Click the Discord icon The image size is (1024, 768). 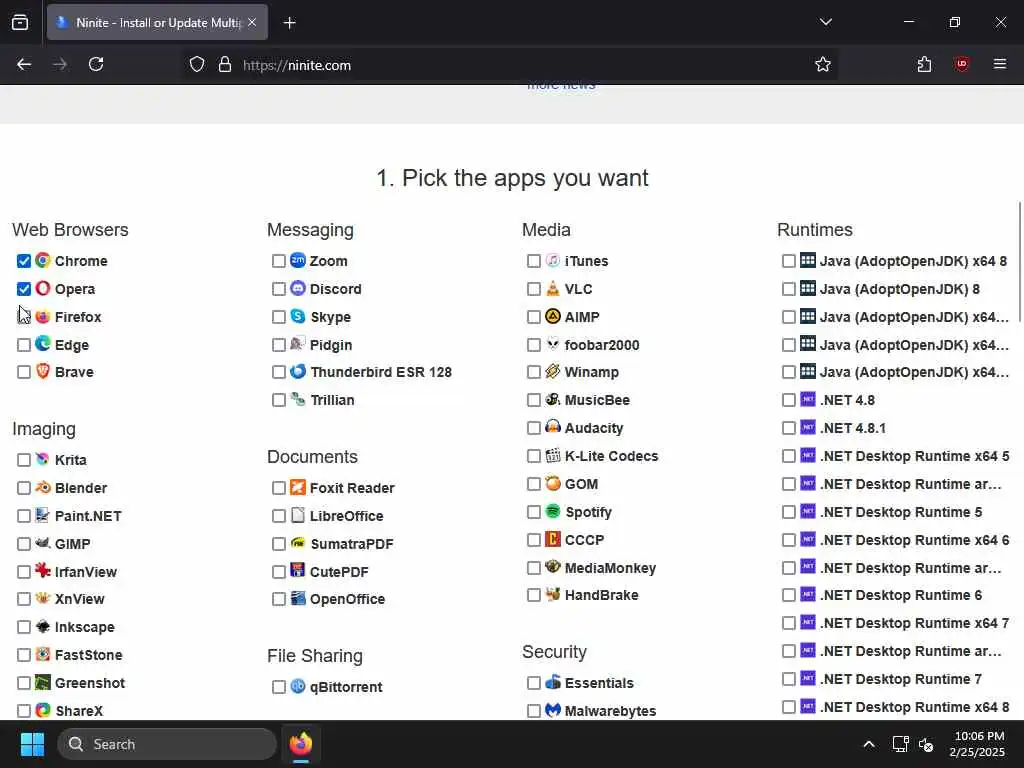point(298,288)
